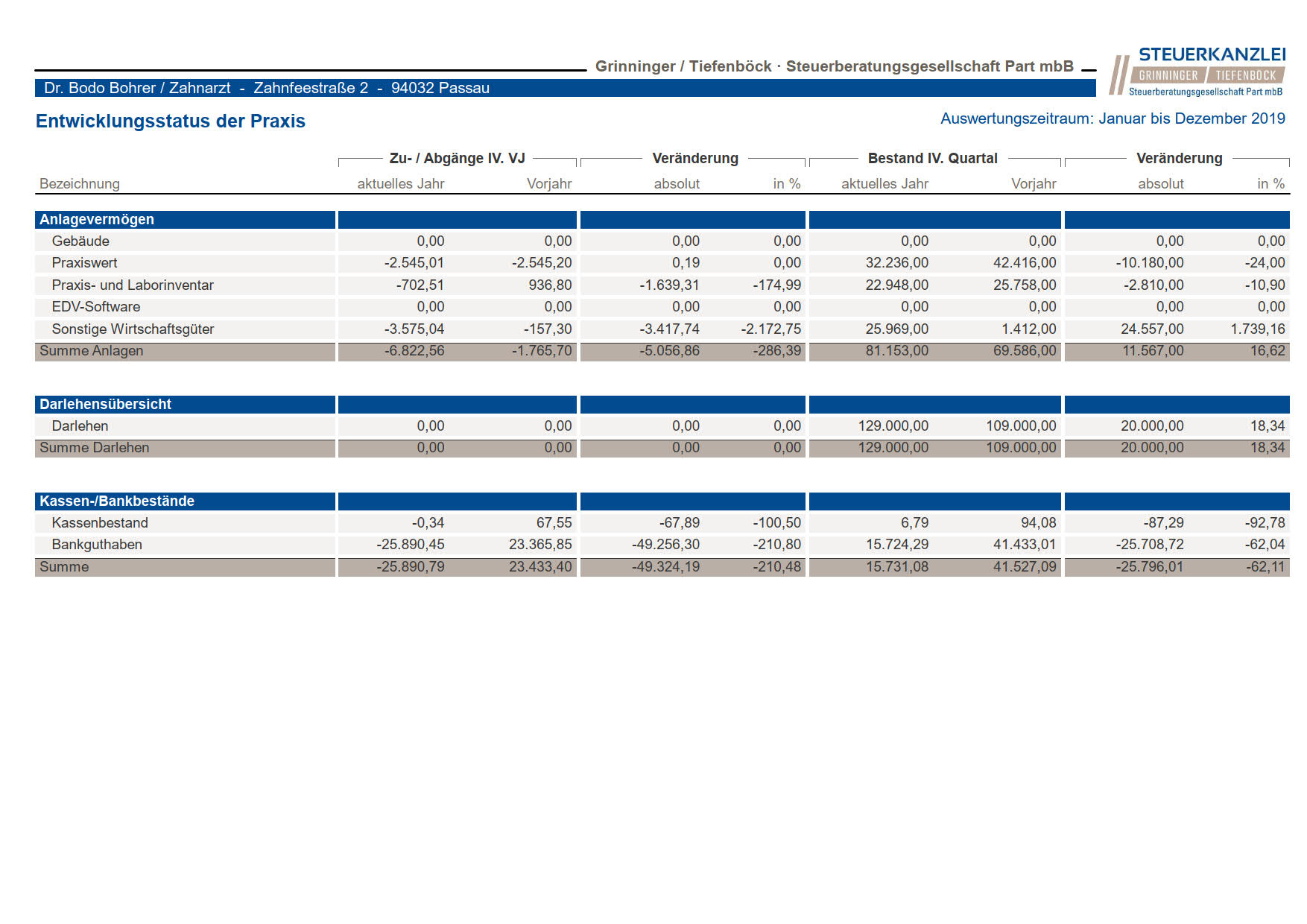
Task: Click the header 'Grinninger / Tiefenböck · Steuerberatungsgesellschaft Part mbB'
Action: click(x=835, y=66)
